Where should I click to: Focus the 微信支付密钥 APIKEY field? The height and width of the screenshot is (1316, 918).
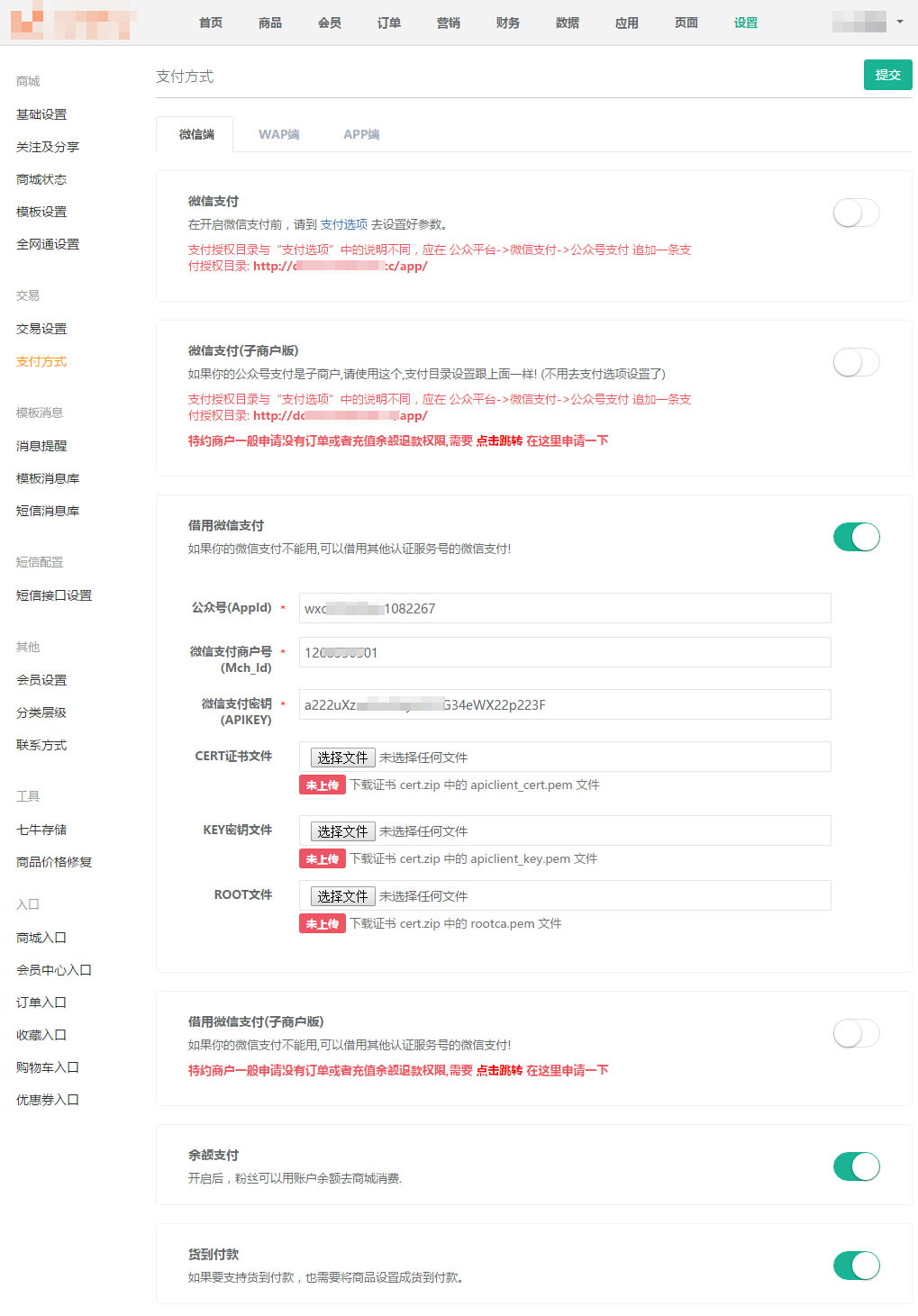(564, 704)
